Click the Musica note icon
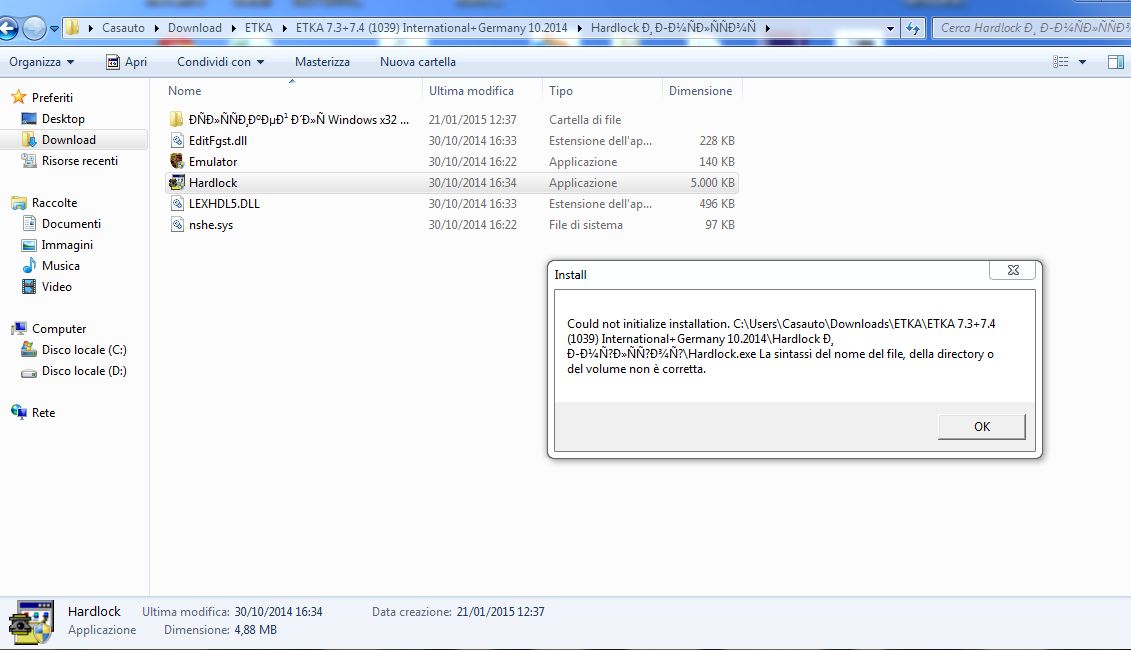 pyautogui.click(x=29, y=265)
